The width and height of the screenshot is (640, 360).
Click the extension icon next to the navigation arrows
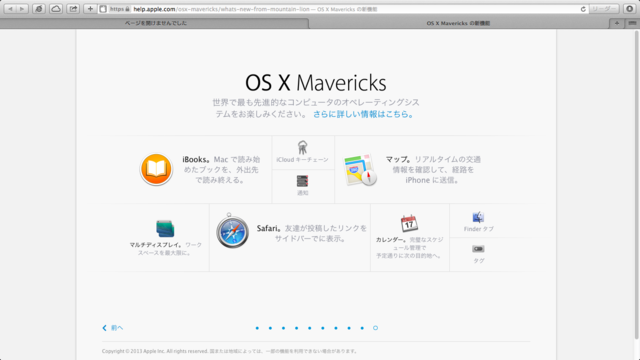tap(39, 9)
